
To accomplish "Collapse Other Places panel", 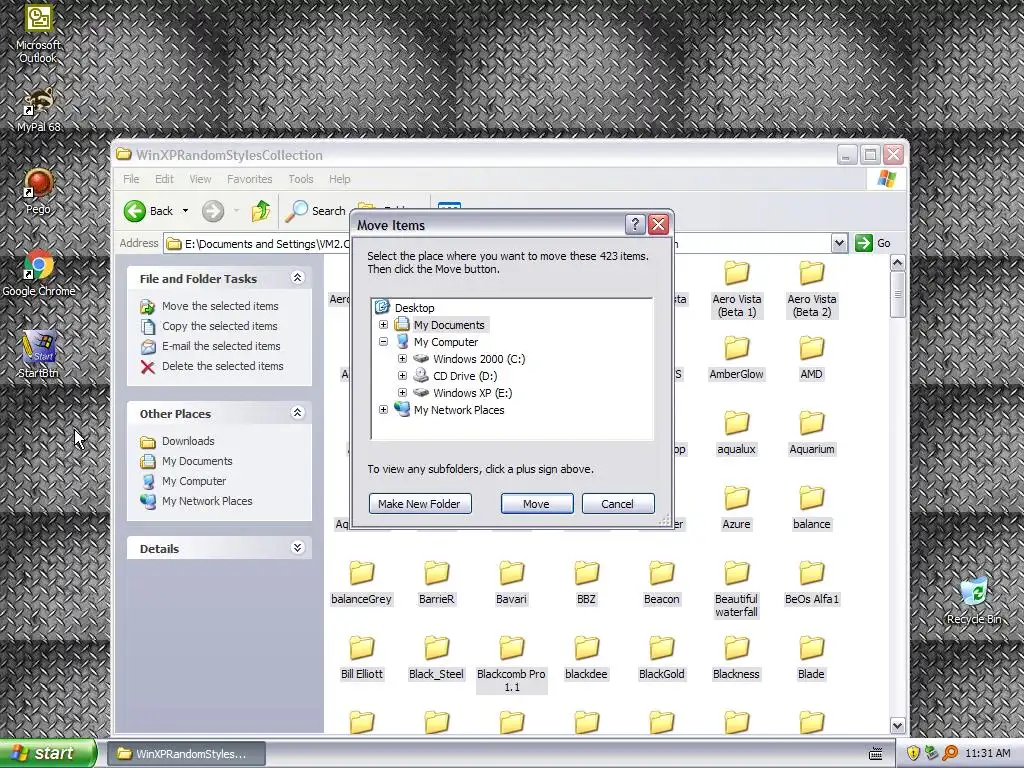I will [297, 413].
